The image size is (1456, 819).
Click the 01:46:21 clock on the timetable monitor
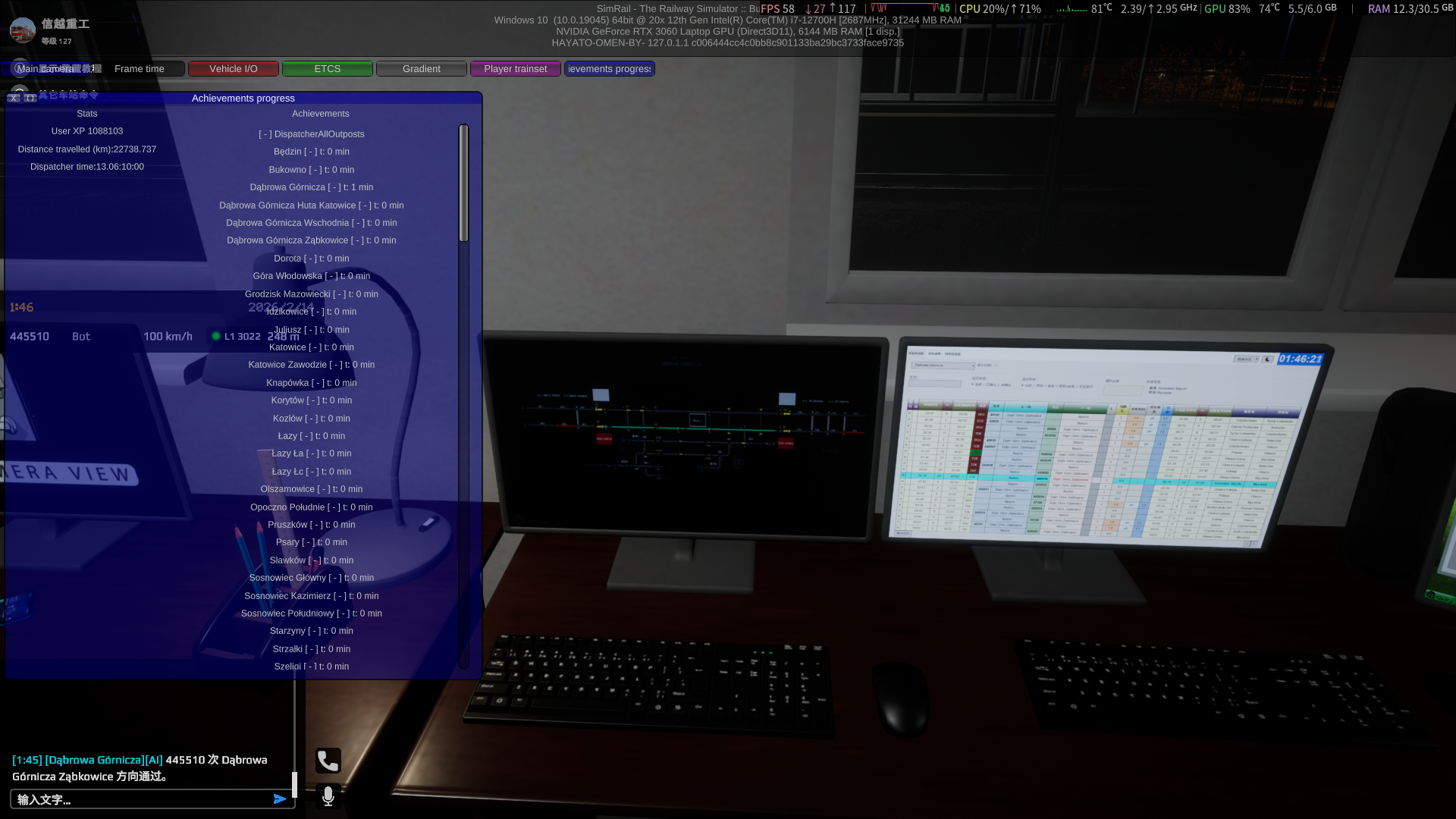[1300, 359]
